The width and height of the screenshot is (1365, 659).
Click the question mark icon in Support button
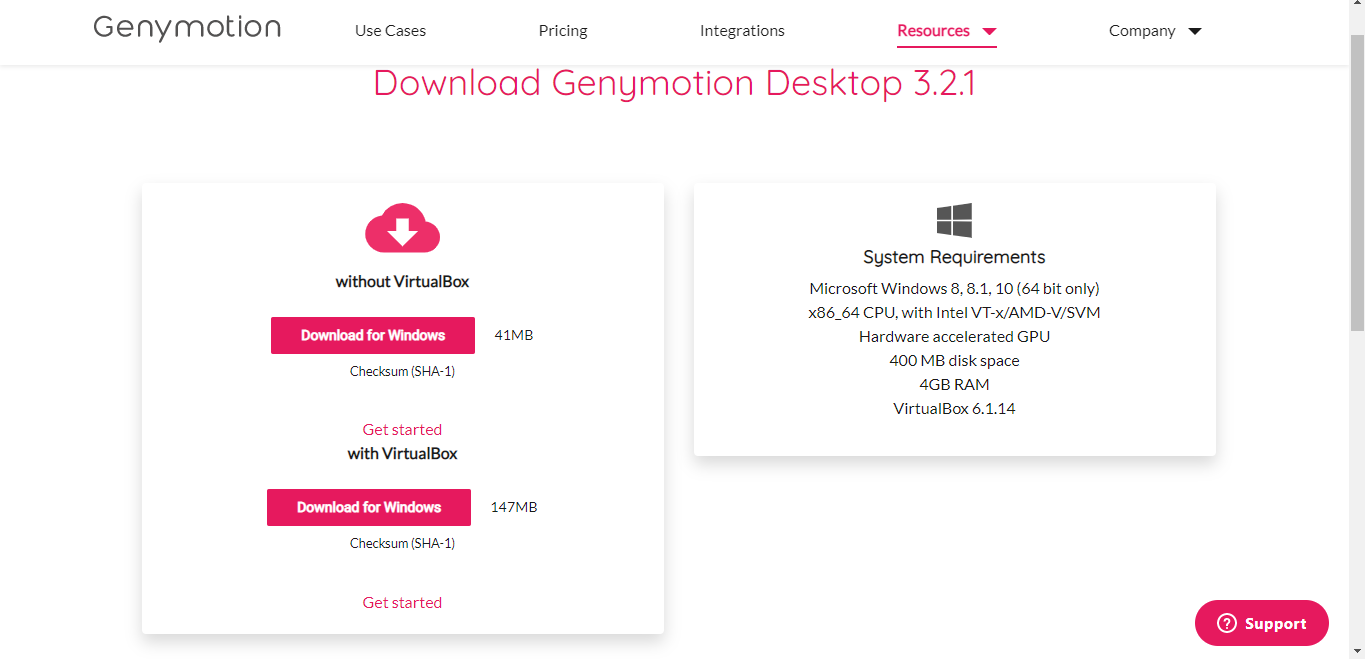click(x=1226, y=623)
